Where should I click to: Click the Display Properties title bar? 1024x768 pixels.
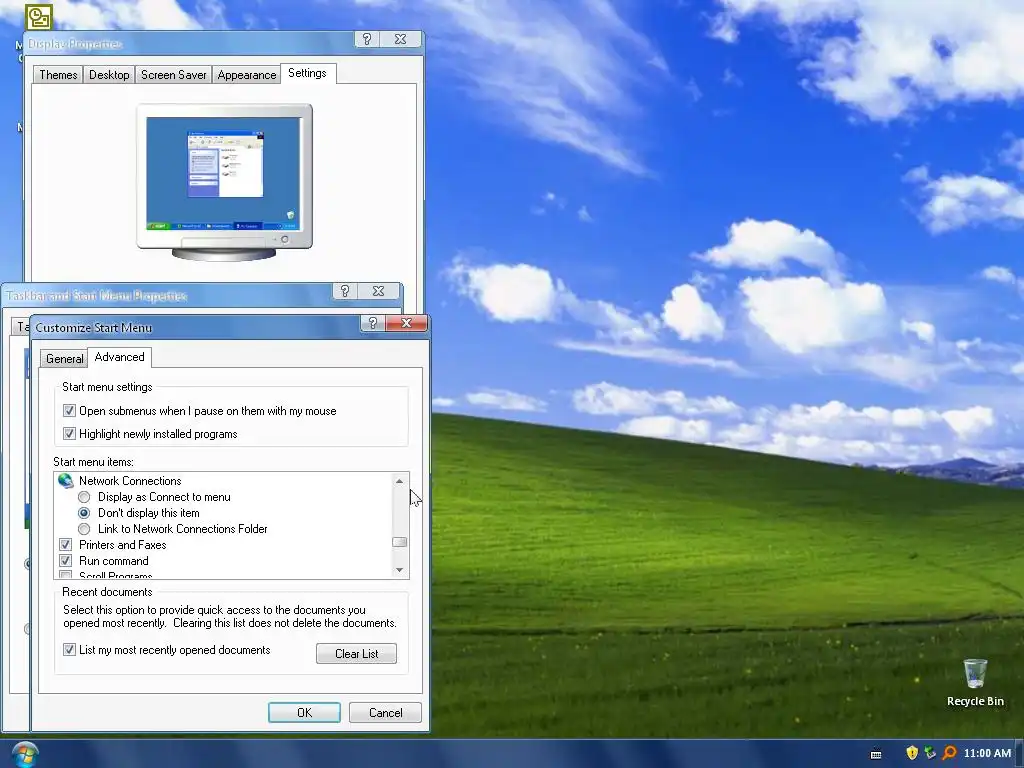pos(189,44)
